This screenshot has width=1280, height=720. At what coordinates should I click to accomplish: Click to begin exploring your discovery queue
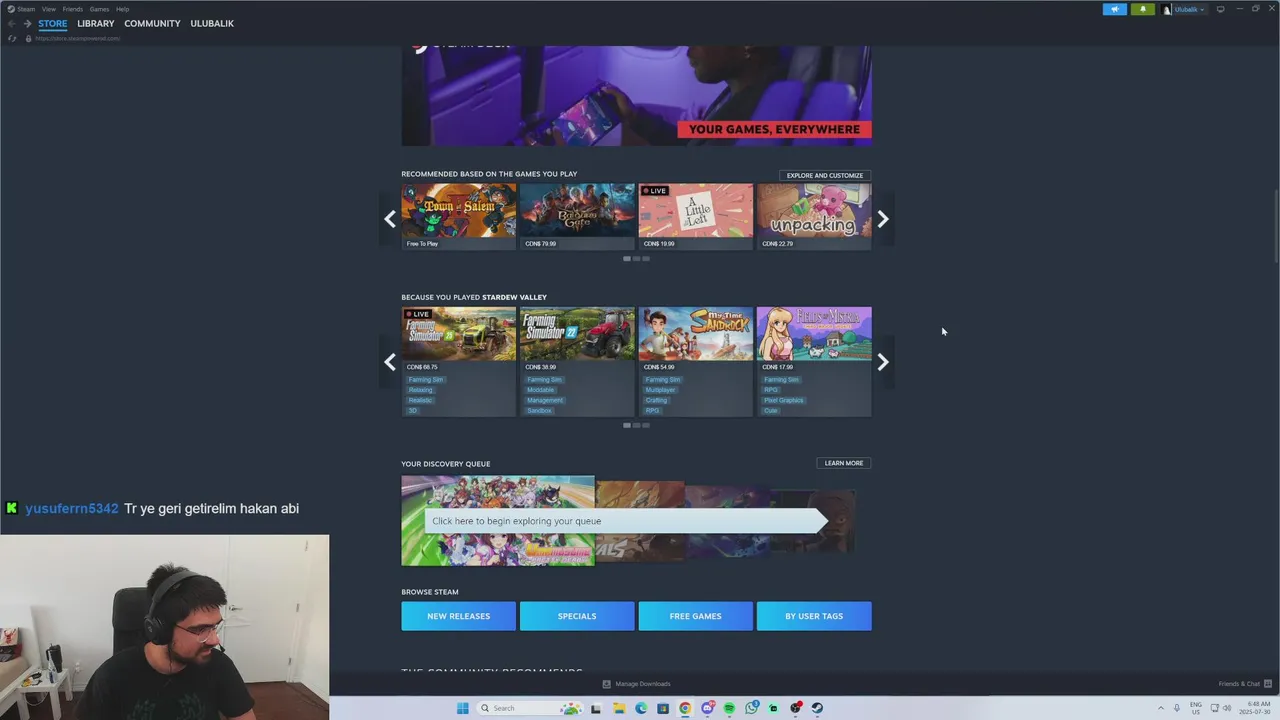tap(626, 520)
